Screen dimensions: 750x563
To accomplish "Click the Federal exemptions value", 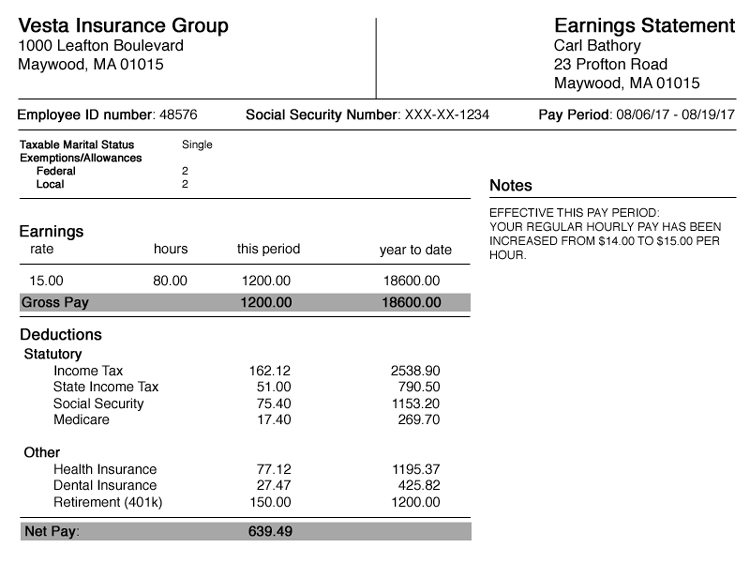I will coord(185,171).
